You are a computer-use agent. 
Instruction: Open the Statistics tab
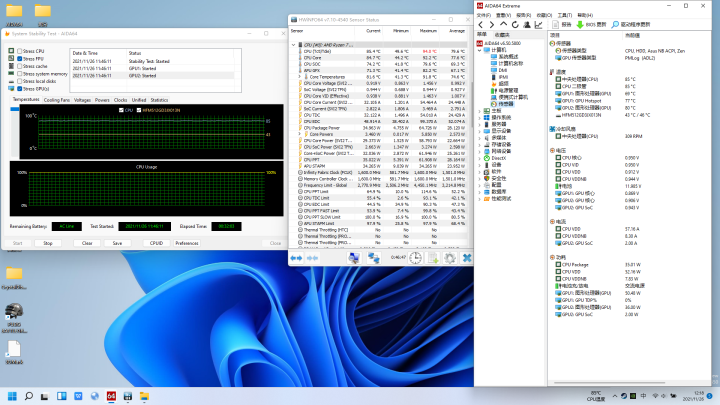pos(159,100)
